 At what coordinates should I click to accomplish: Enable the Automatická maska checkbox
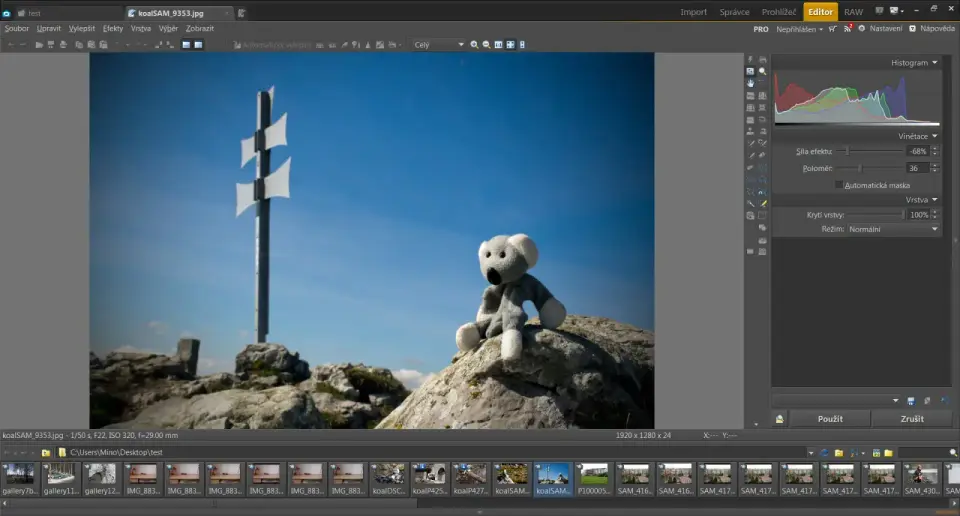pos(839,185)
